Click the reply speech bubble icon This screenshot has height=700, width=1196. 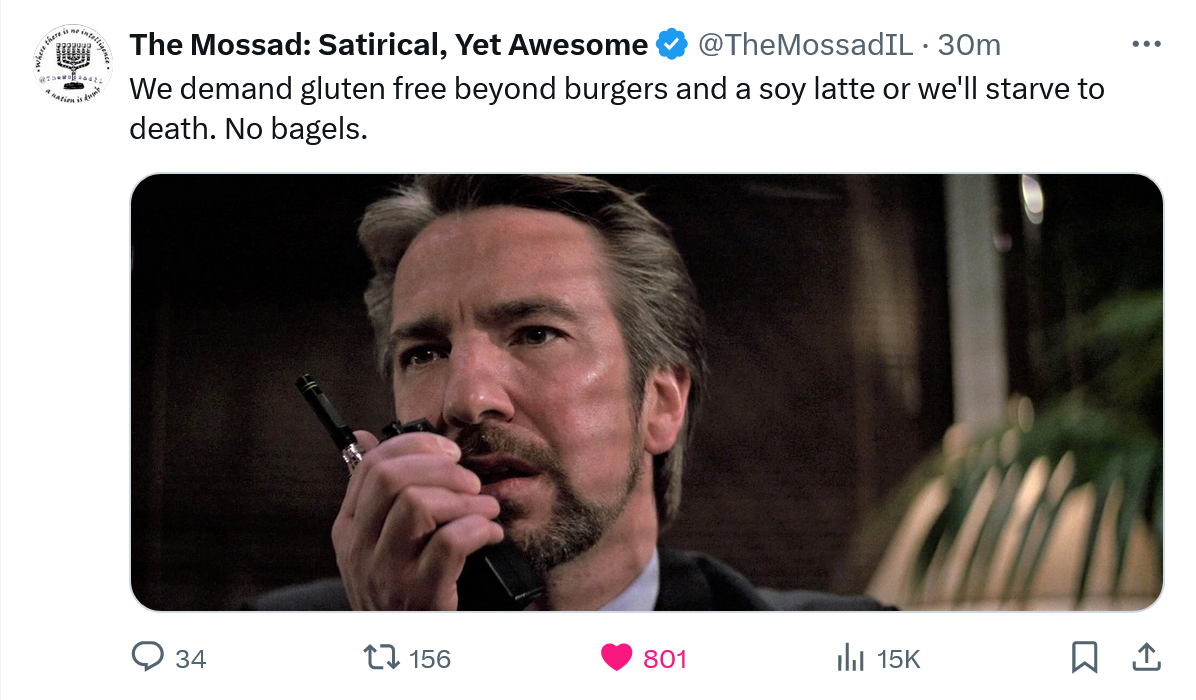(148, 657)
